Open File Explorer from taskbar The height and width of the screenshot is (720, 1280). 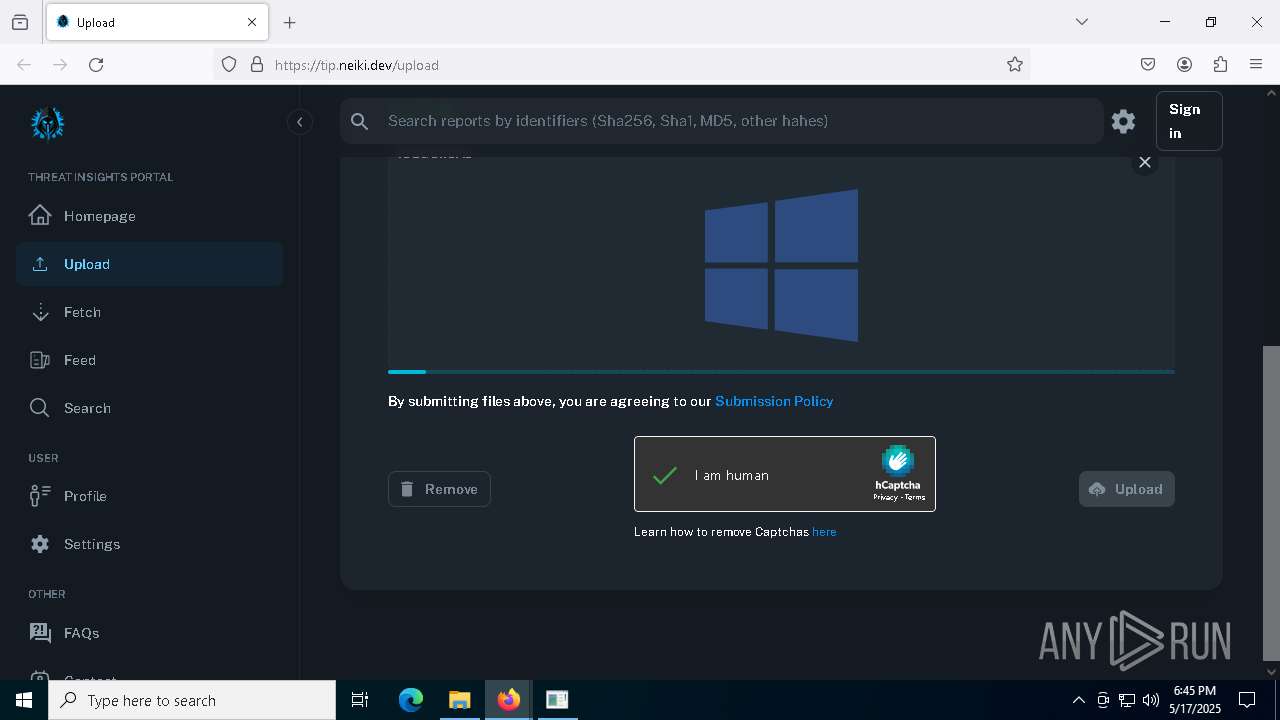(x=459, y=700)
